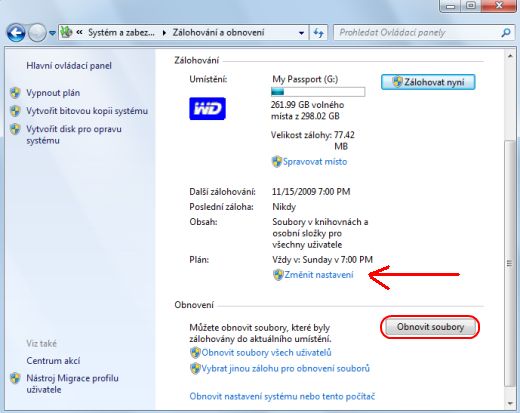Image resolution: width=520 pixels, height=413 pixels.
Task: Click the Obnovit soubory button
Action: (430, 327)
